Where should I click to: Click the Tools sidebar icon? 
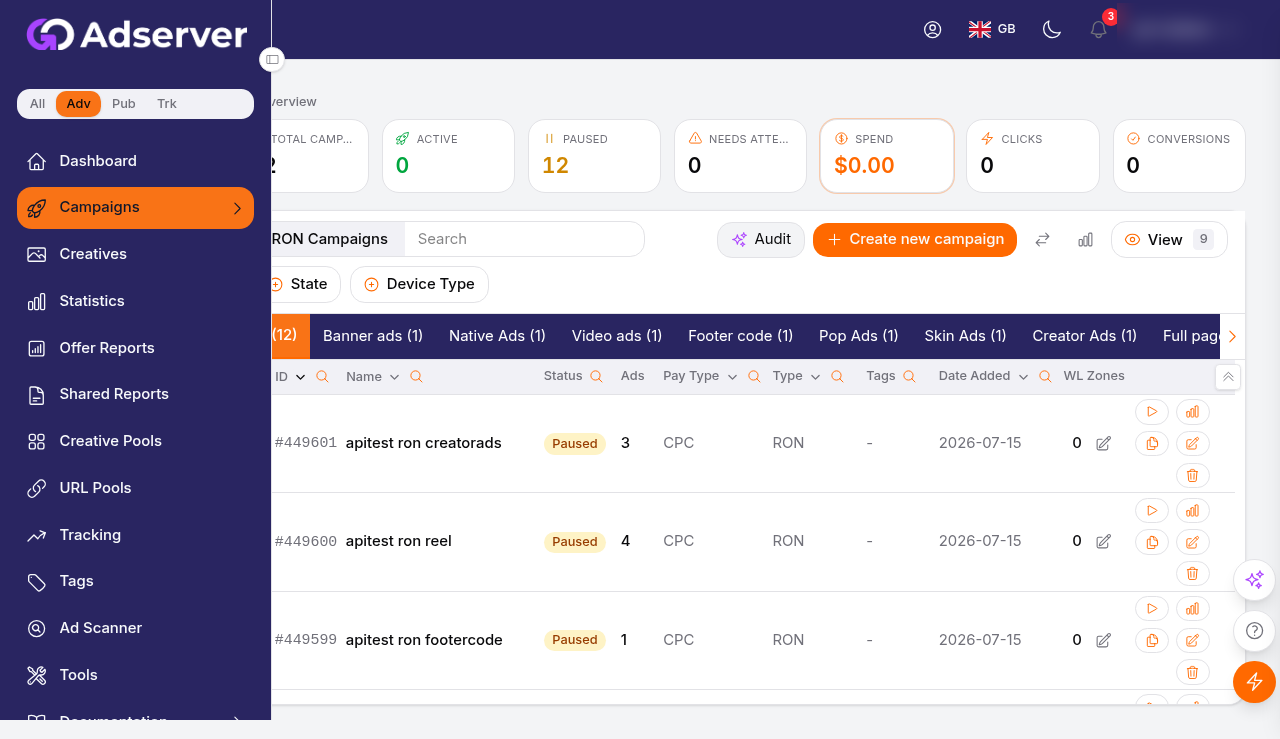[x=37, y=675]
